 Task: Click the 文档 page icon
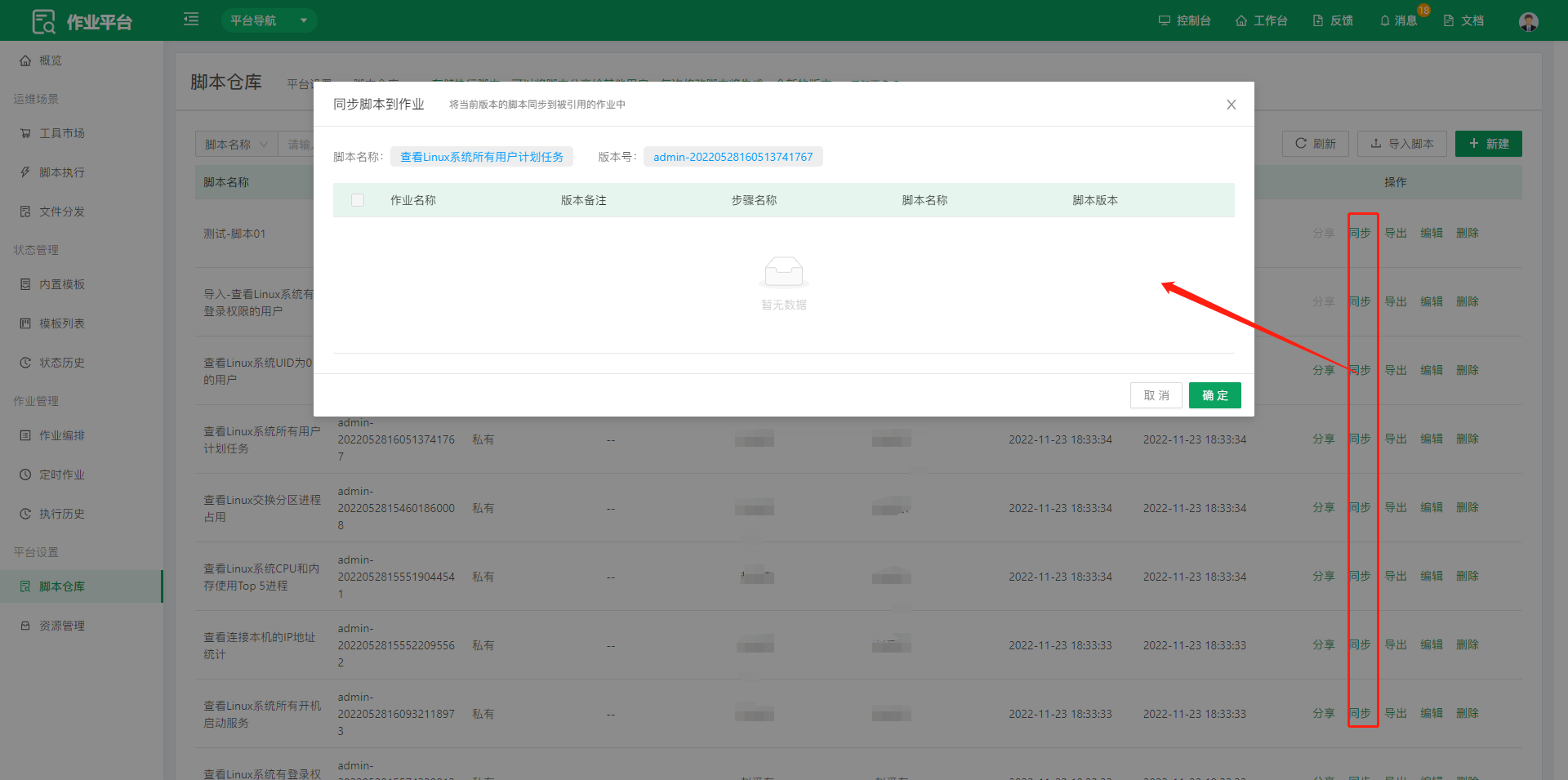pyautogui.click(x=1449, y=20)
